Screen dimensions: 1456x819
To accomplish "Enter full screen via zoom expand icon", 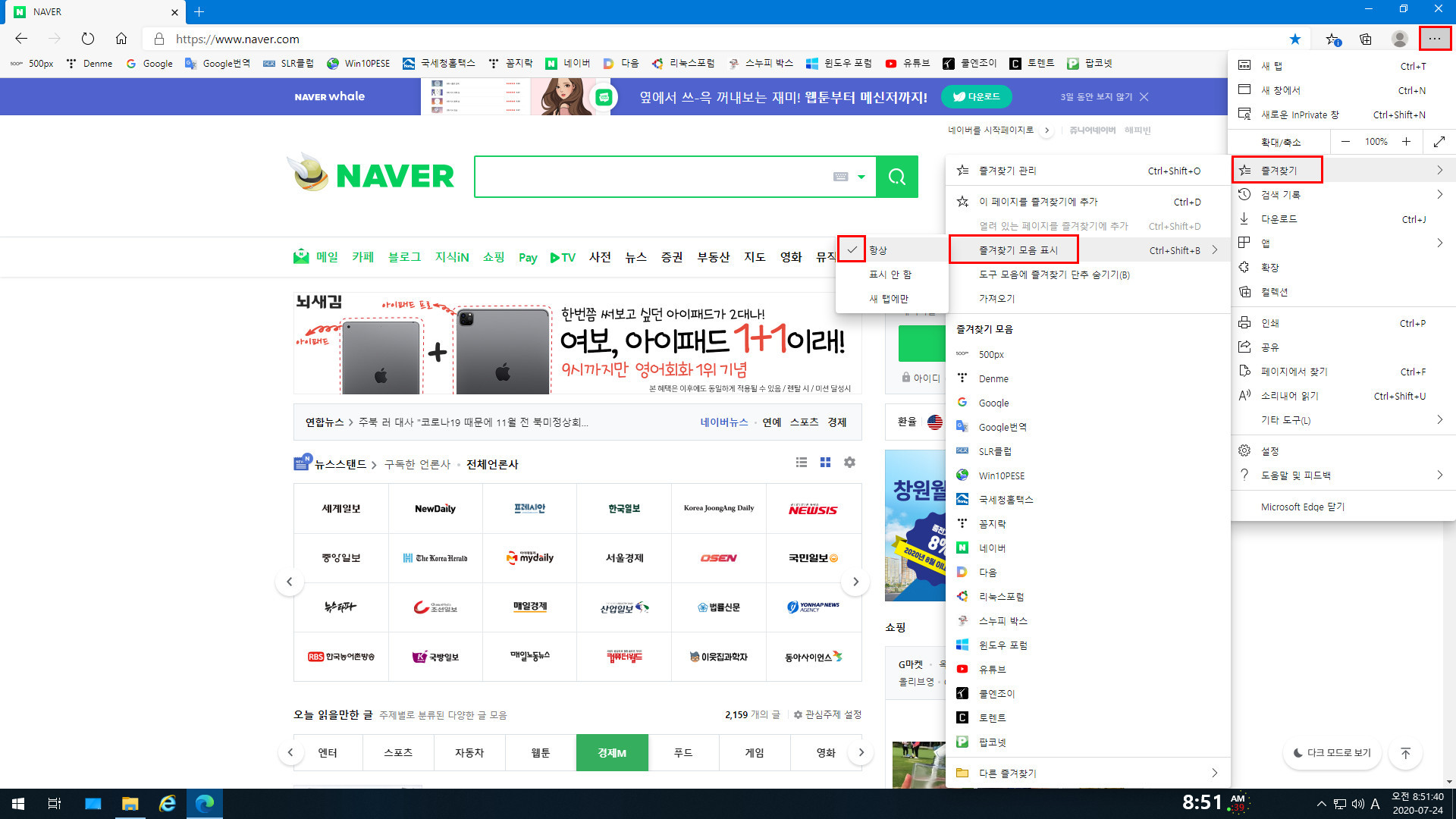I will coord(1439,141).
